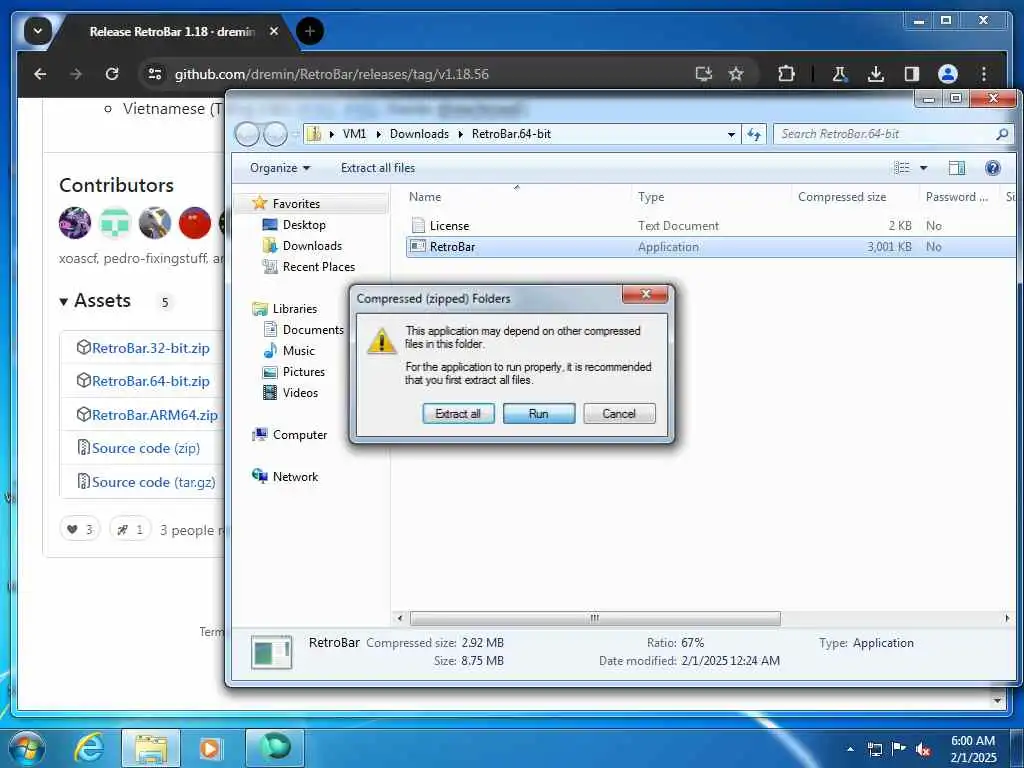The height and width of the screenshot is (768, 1024).
Task: Open Windows Media Player from taskbar
Action: (210, 748)
